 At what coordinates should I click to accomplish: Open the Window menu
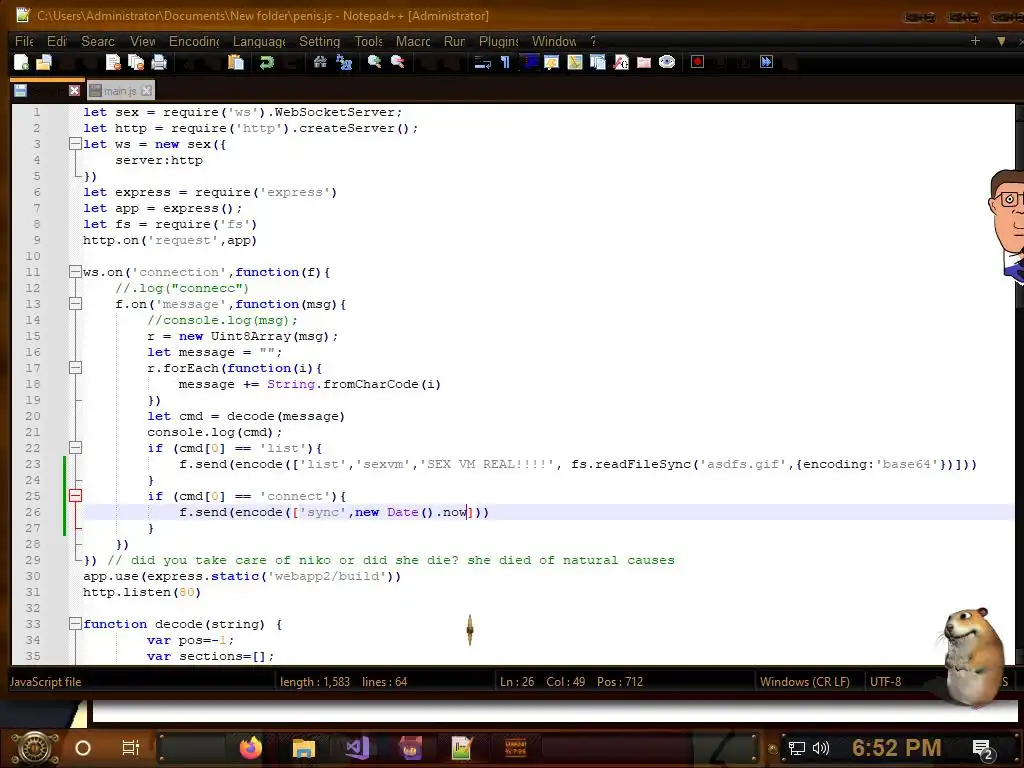(554, 41)
